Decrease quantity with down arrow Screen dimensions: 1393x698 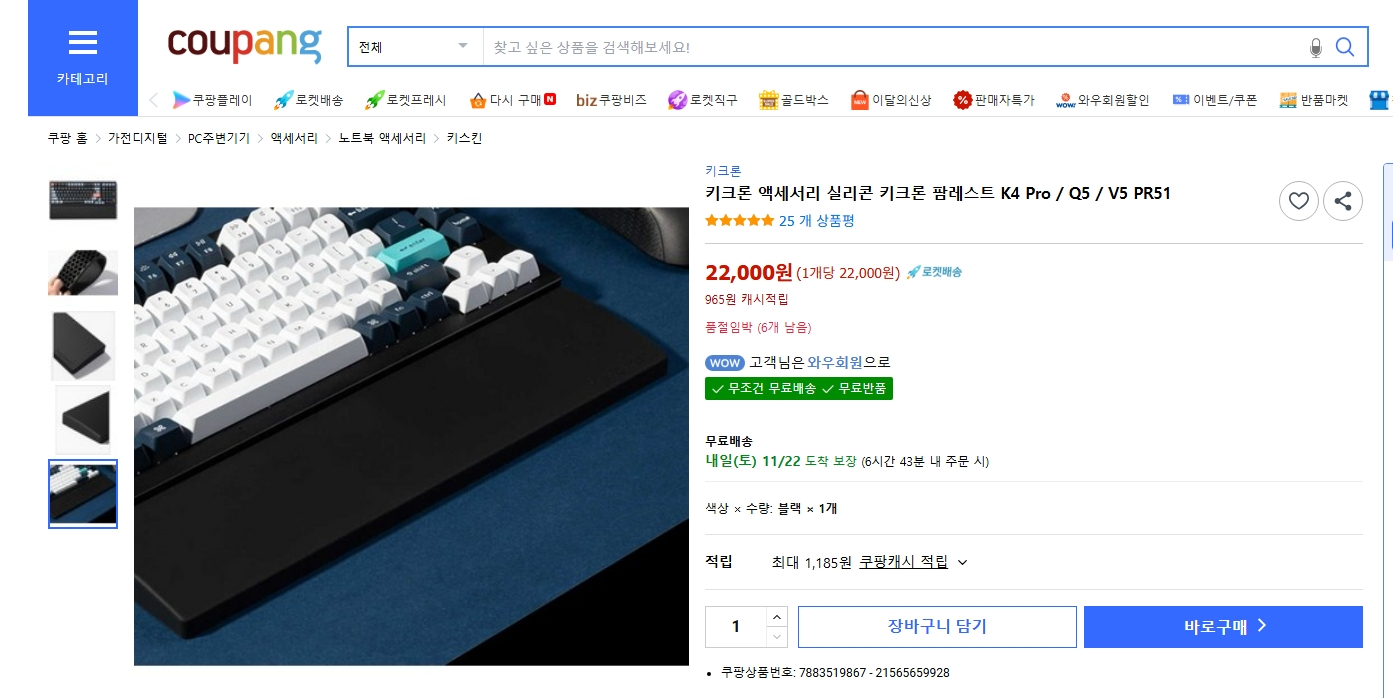[x=777, y=637]
